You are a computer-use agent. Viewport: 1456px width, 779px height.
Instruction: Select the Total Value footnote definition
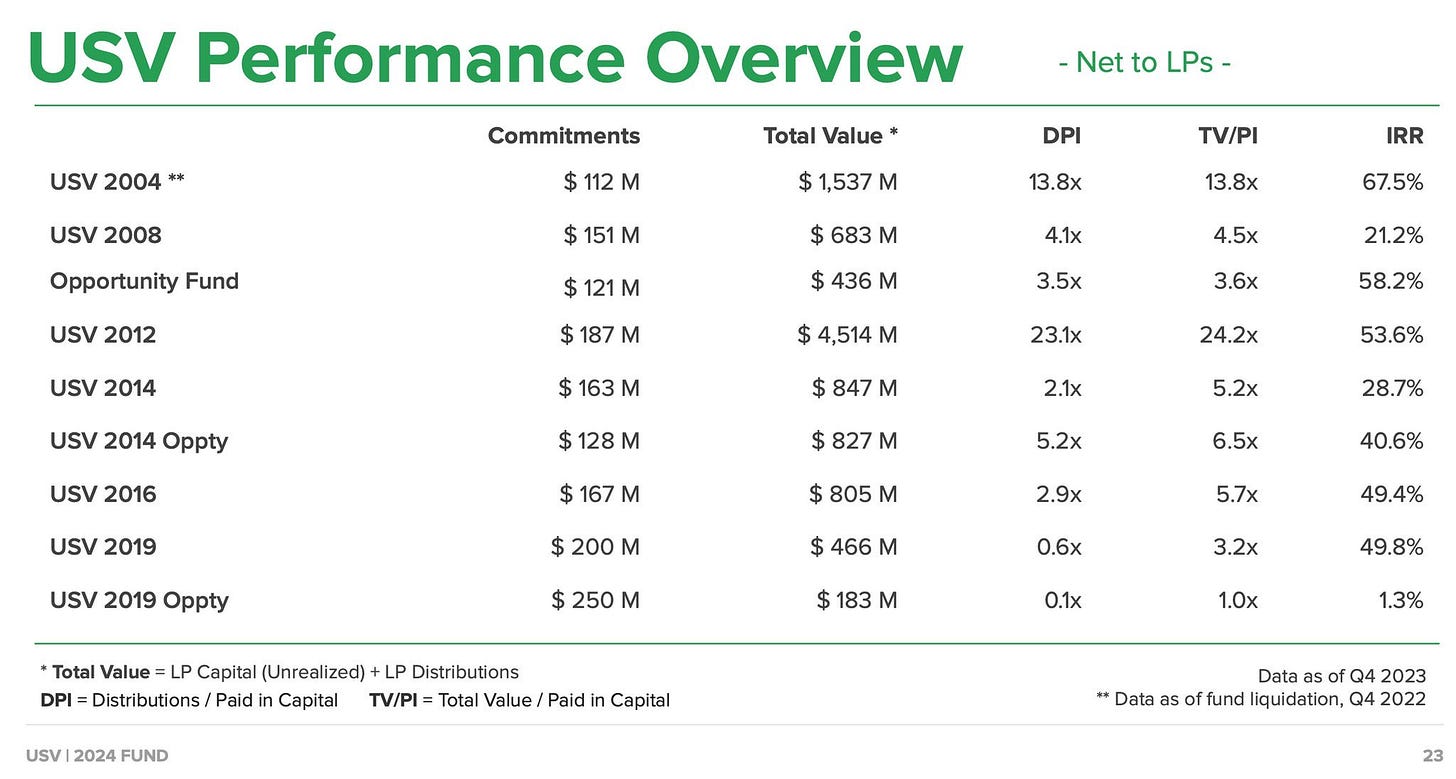tap(279, 671)
